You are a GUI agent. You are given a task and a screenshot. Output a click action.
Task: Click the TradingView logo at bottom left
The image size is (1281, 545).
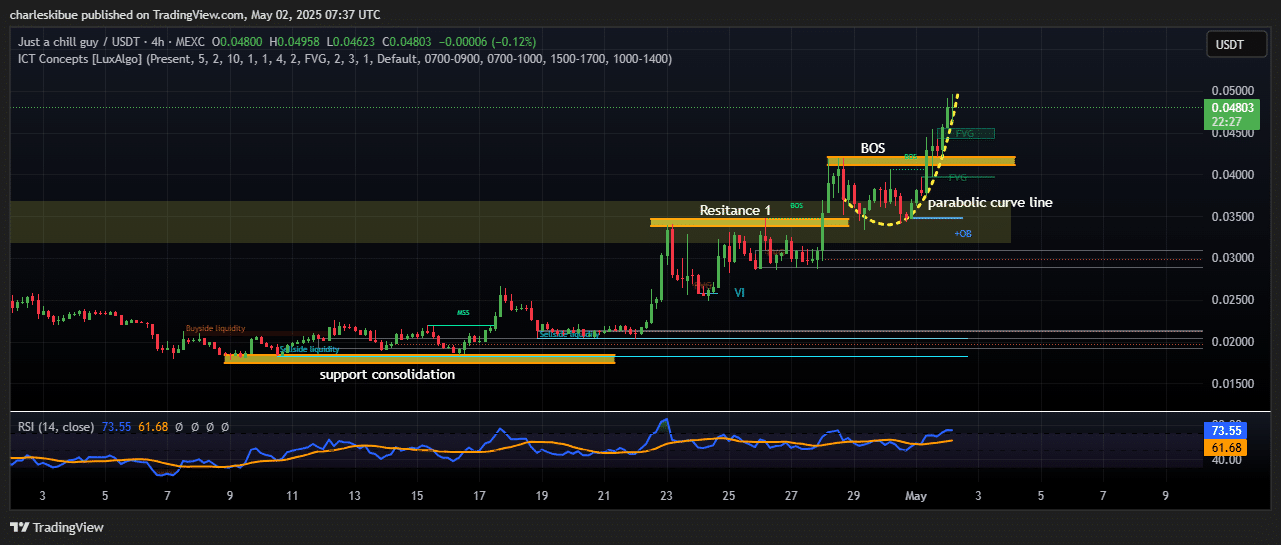(57, 527)
